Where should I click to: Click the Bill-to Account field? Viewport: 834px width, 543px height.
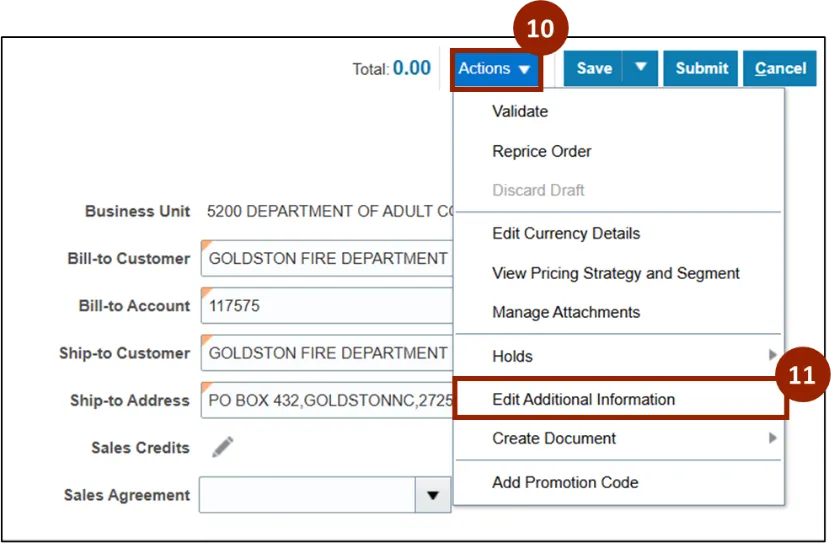coord(327,306)
